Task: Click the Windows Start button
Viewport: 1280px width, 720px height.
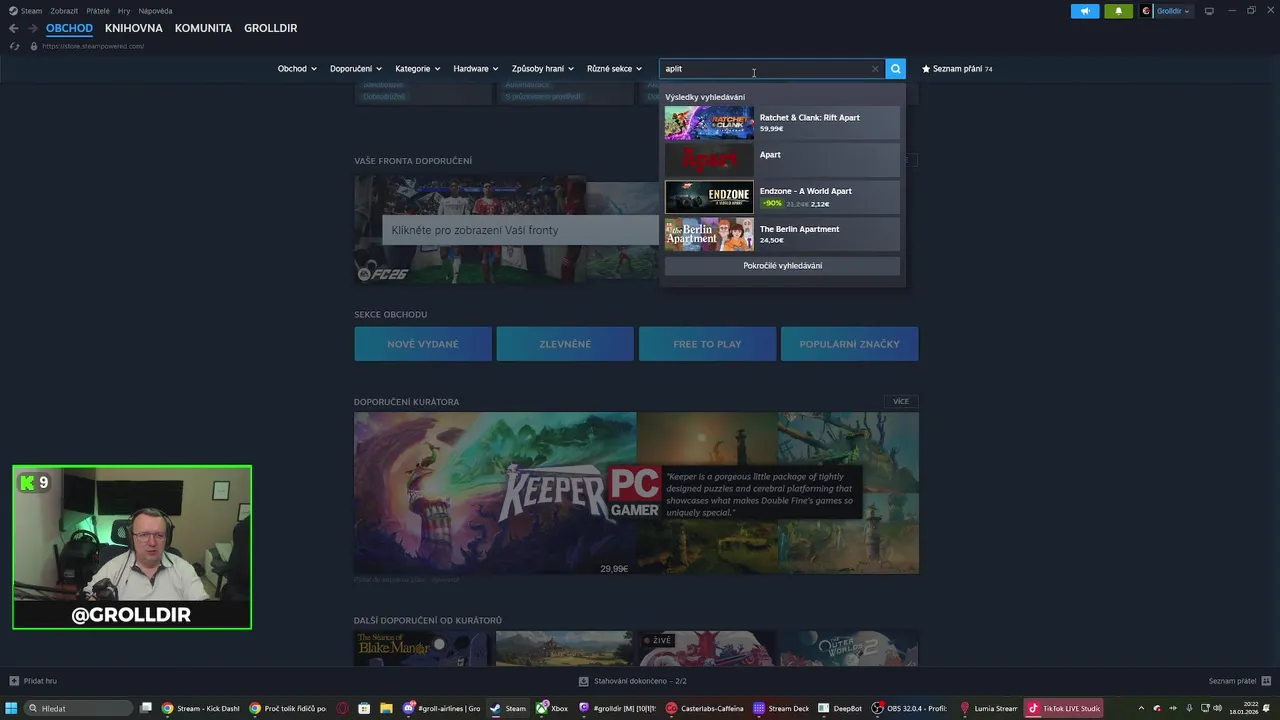Action: pyautogui.click(x=11, y=708)
